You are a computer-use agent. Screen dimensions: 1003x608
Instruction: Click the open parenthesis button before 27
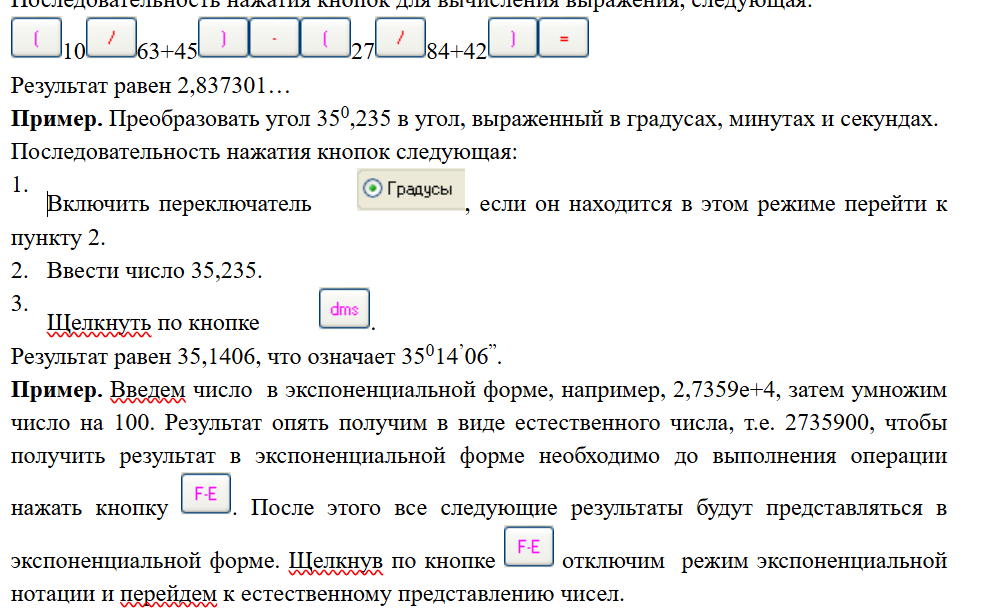tap(325, 39)
